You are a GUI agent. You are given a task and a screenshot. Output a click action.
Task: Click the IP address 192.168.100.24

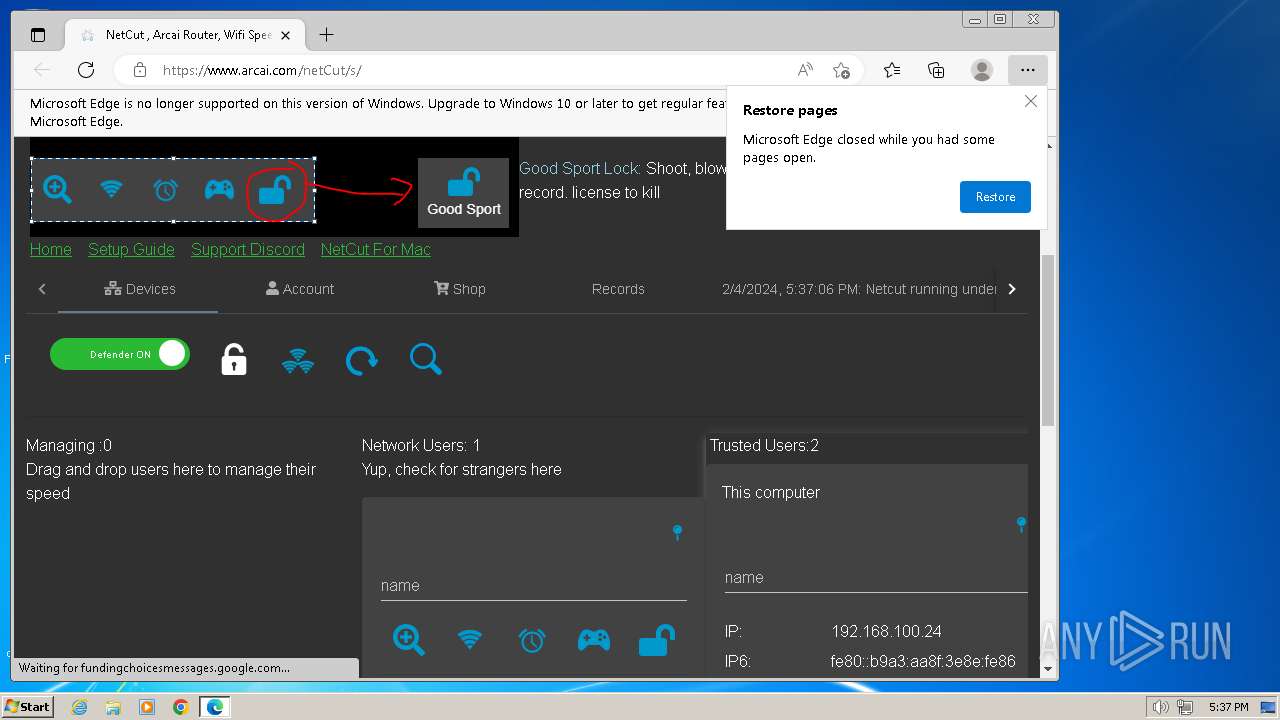(x=886, y=632)
